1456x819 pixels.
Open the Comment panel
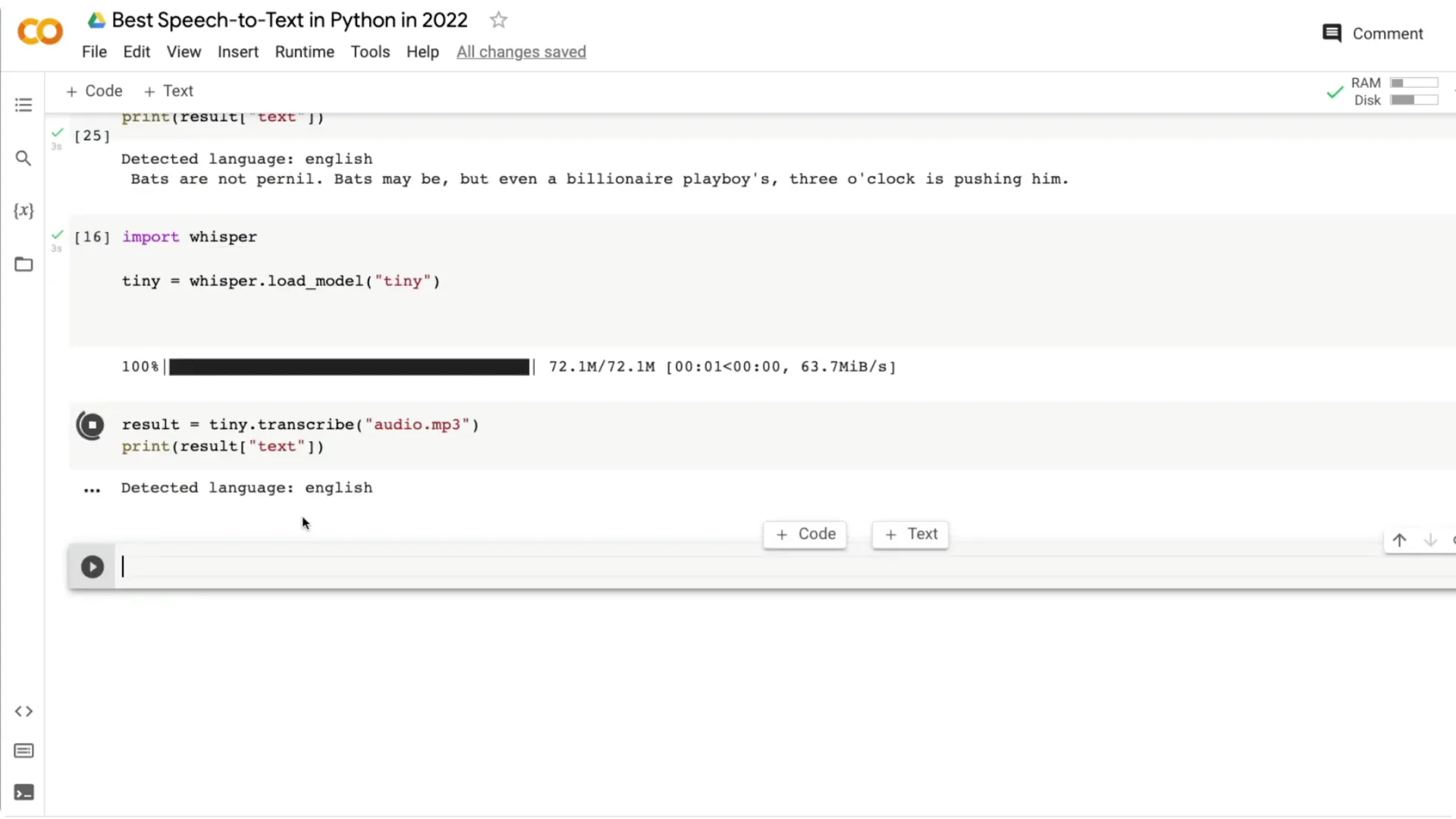[1373, 33]
